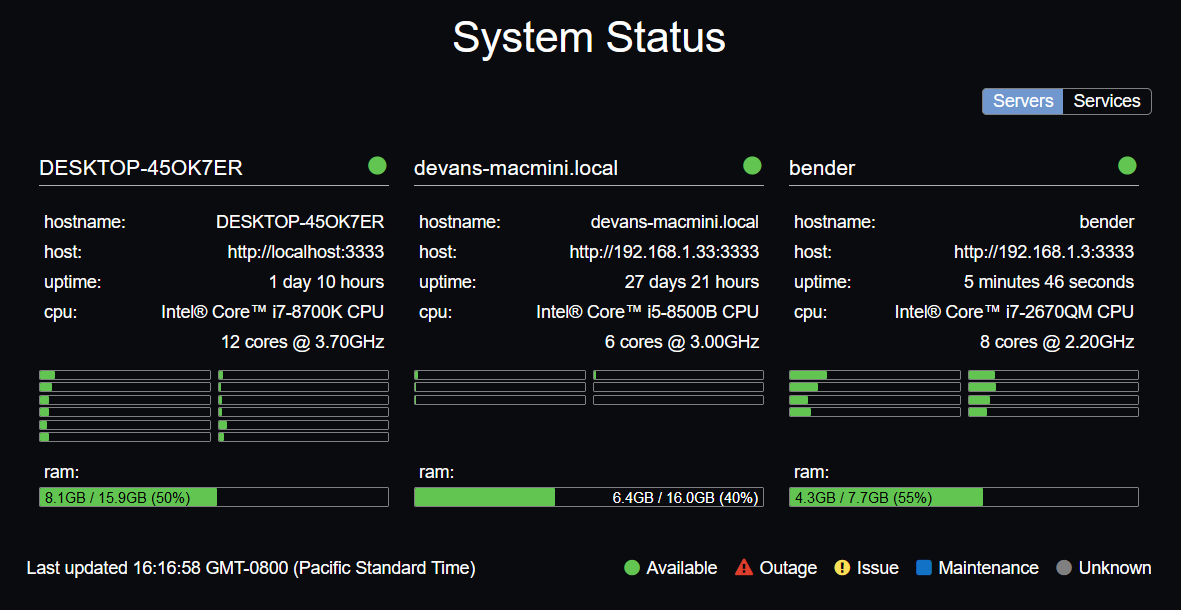This screenshot has width=1181, height=610.
Task: Click the System Status heading
Action: (589, 37)
